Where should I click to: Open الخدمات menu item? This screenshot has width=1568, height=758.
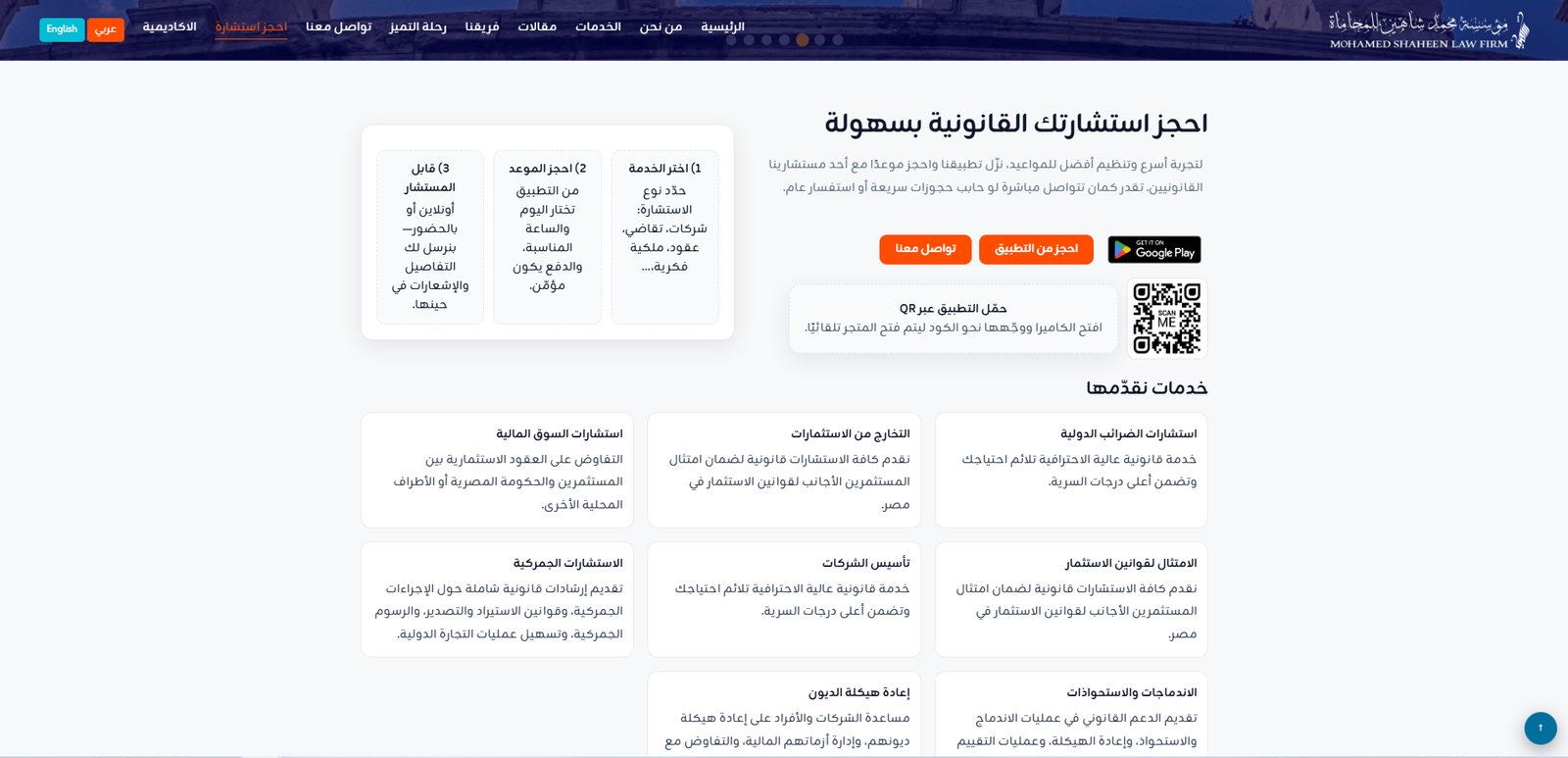pos(598,26)
